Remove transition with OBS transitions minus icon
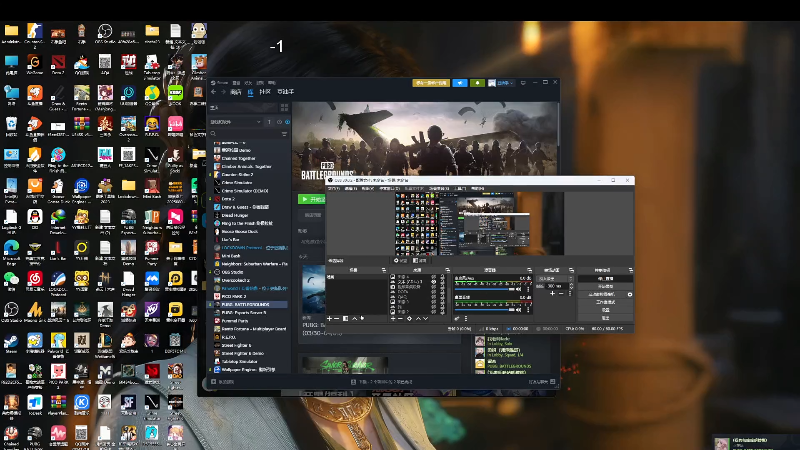 (x=561, y=293)
